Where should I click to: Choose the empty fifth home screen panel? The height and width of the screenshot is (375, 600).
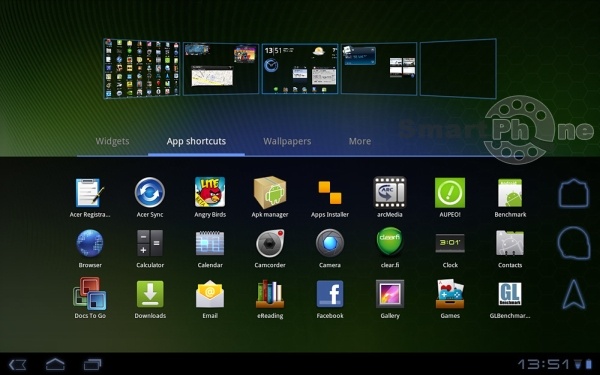(x=458, y=69)
